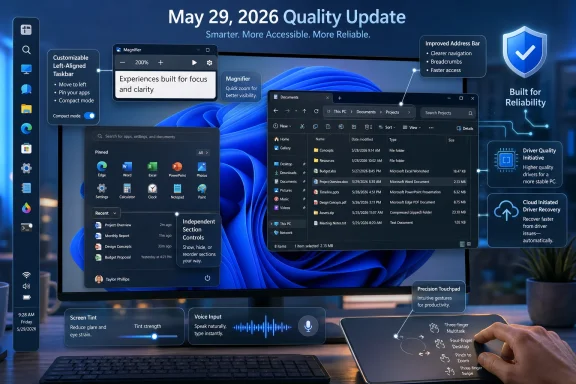Click the Search Projects field
The width and height of the screenshot is (576, 384).
click(447, 113)
